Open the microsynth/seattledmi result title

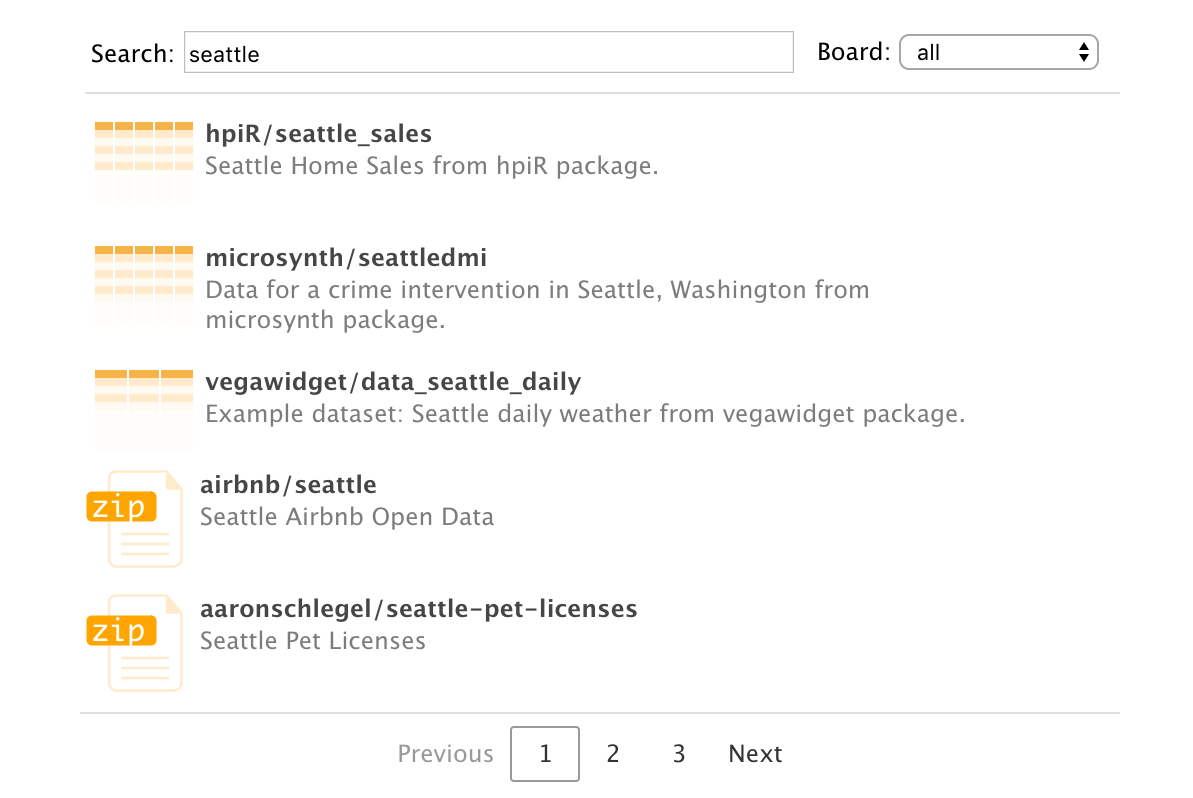coord(346,258)
